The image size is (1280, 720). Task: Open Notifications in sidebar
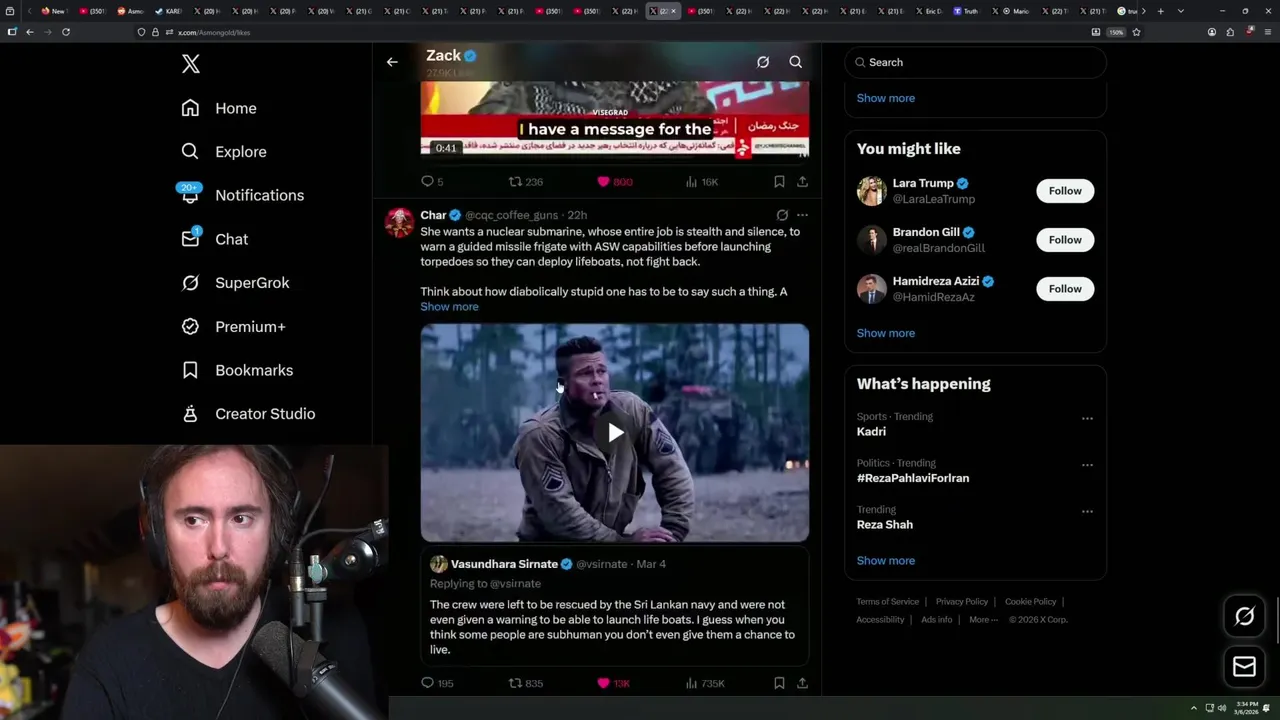point(242,195)
